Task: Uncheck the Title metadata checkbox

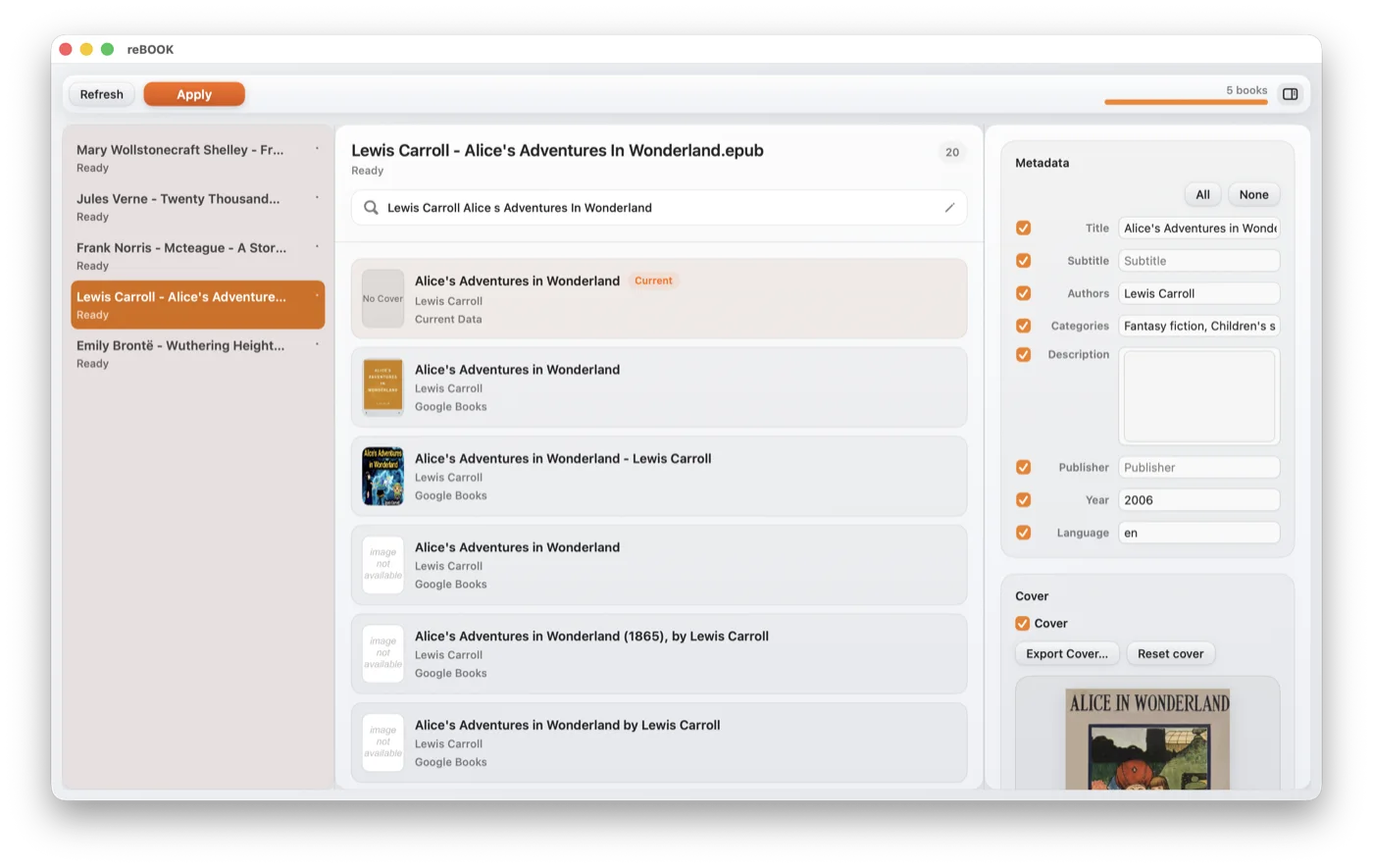Action: (x=1023, y=228)
